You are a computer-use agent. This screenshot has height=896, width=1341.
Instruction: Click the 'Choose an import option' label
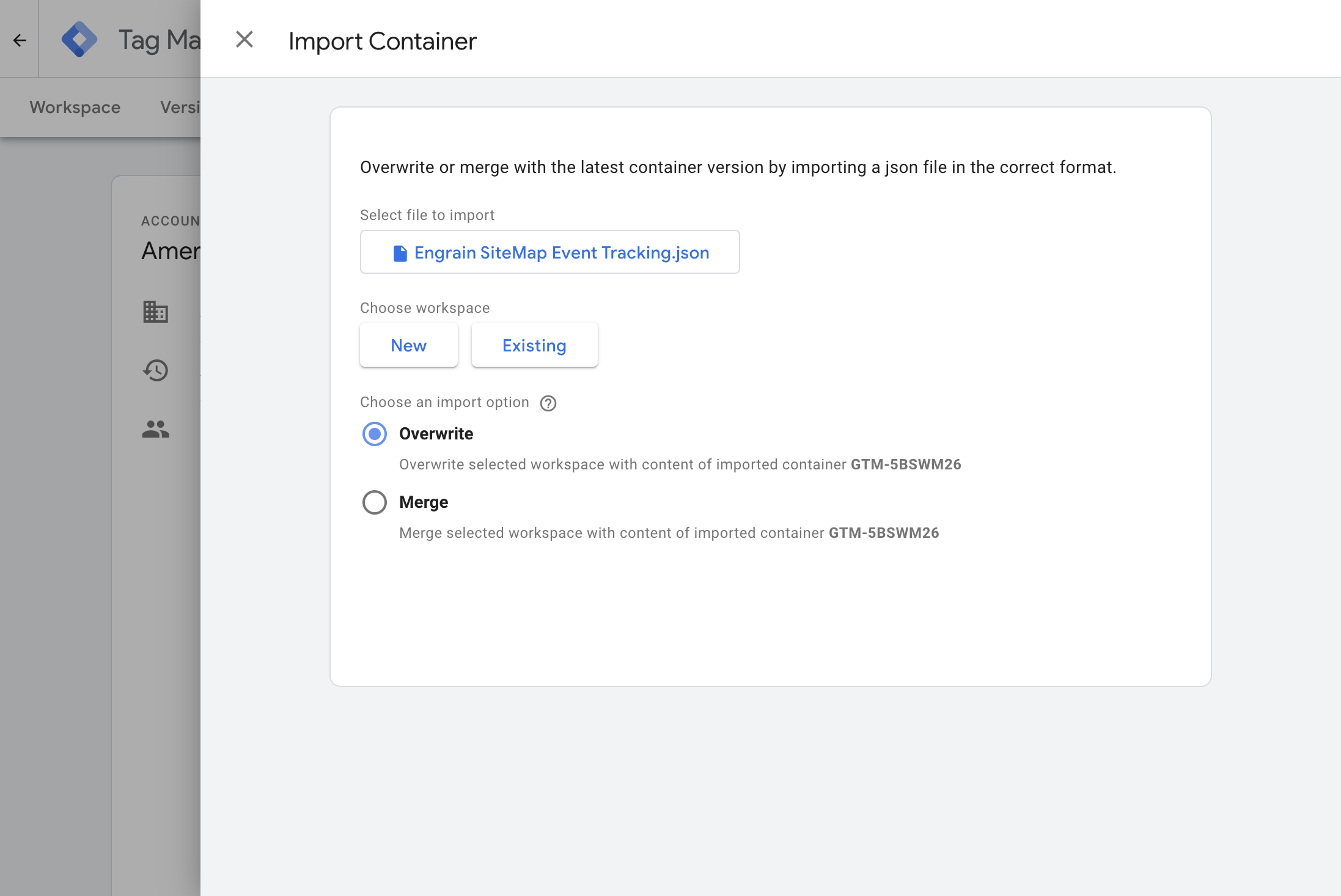pos(444,402)
